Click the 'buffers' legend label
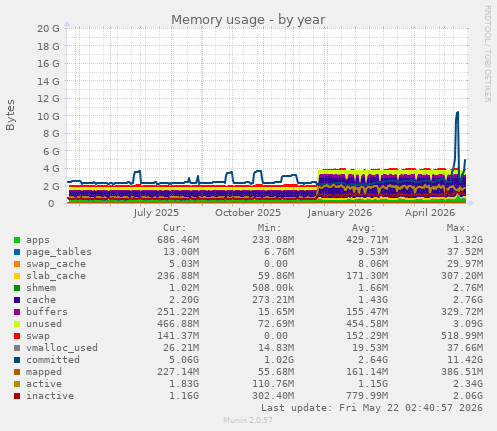The image size is (497, 431). 47,312
